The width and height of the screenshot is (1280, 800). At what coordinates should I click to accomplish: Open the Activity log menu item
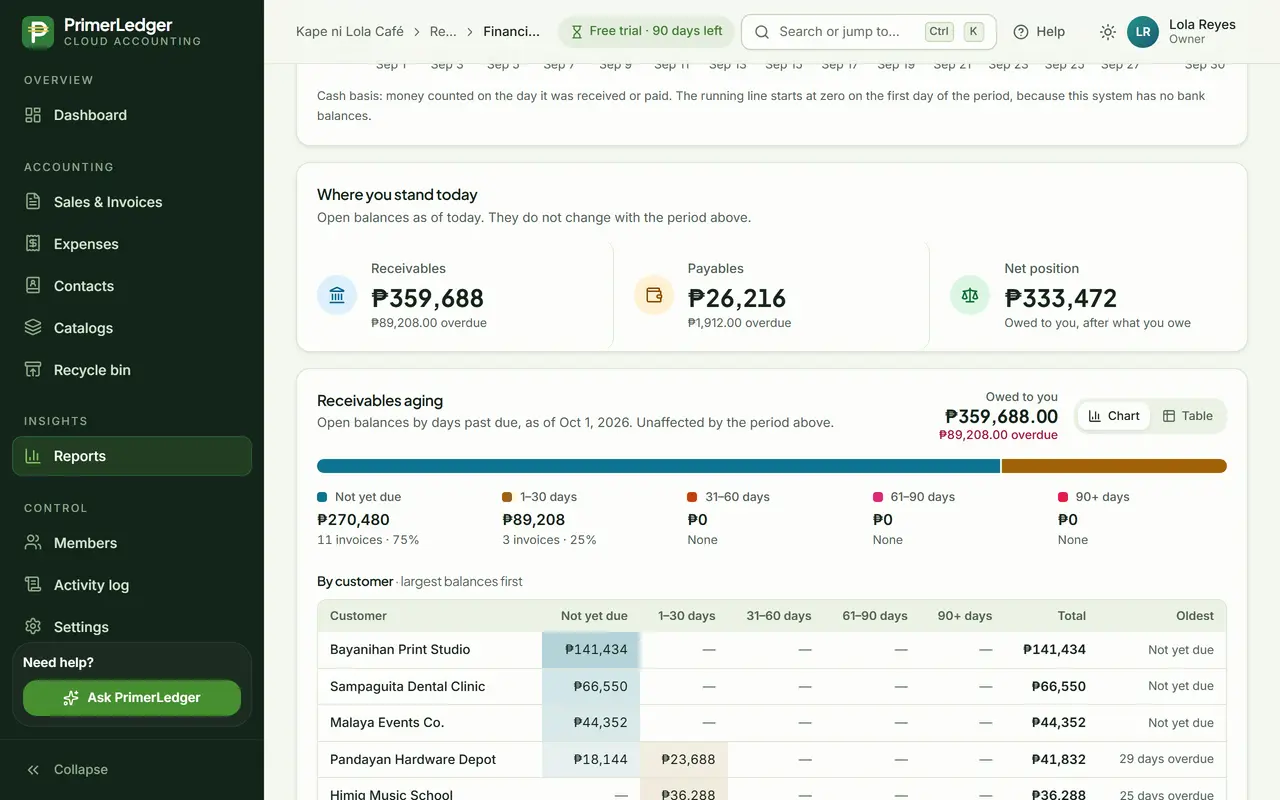coord(132,585)
